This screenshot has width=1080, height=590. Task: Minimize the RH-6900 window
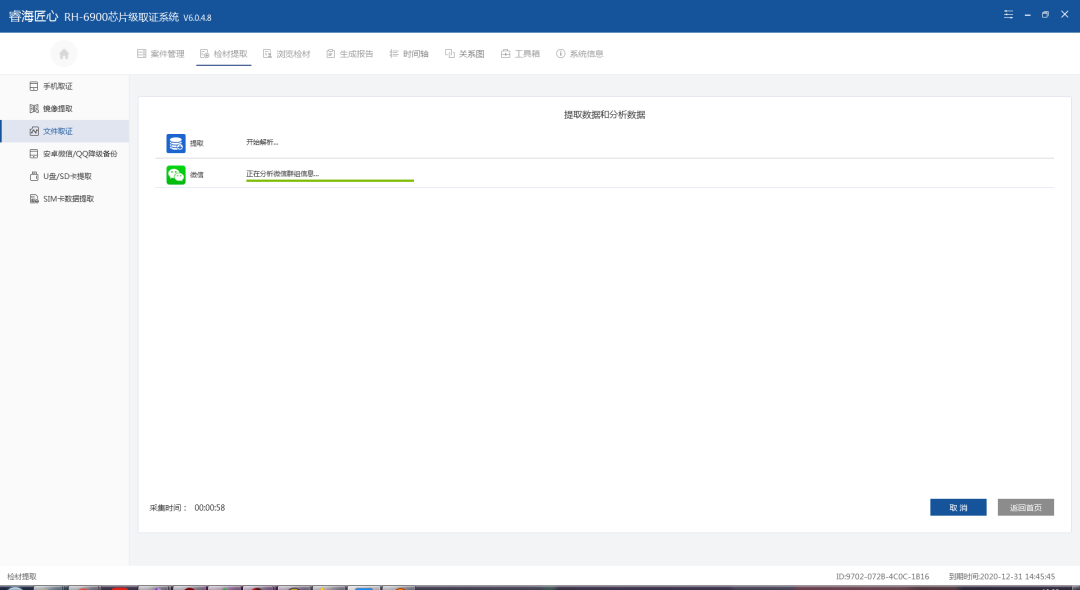(x=1028, y=14)
